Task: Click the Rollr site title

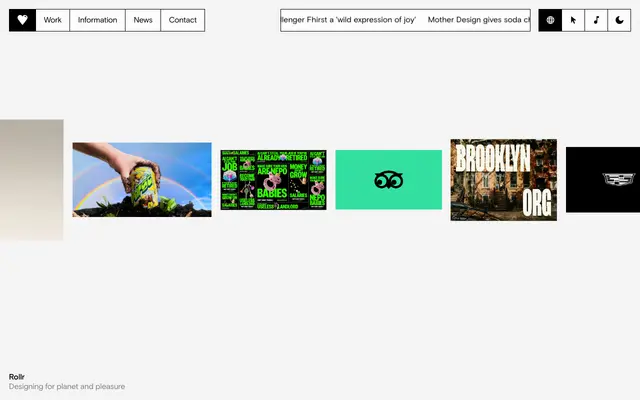Action: [17, 377]
